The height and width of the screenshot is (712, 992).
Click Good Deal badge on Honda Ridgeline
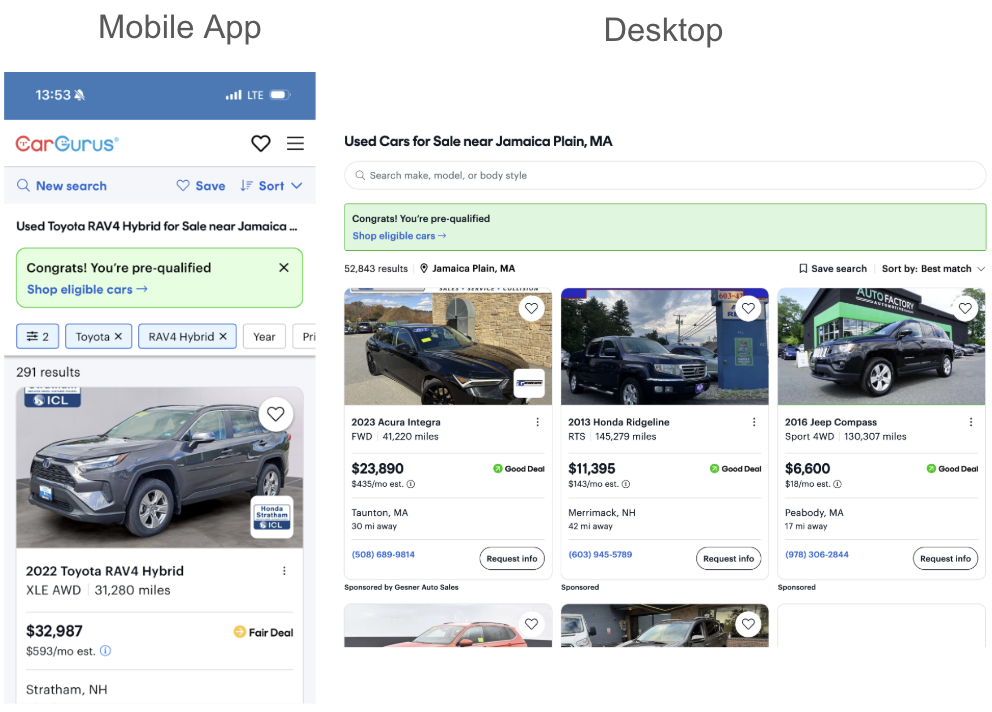click(x=736, y=469)
